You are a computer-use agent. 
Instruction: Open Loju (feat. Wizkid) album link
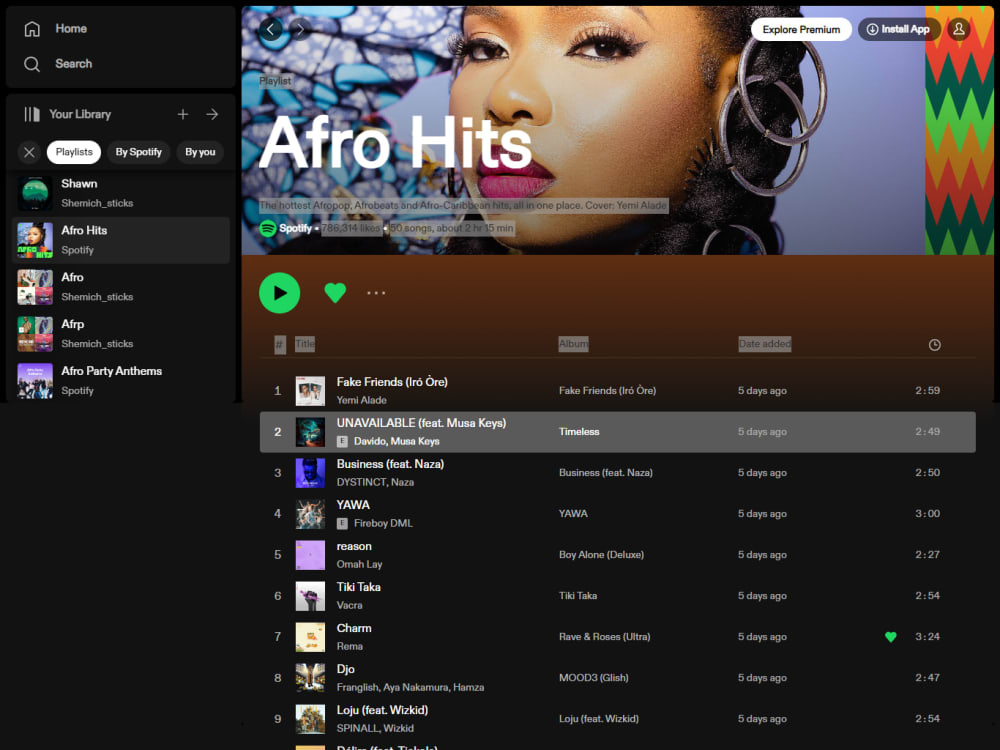599,719
